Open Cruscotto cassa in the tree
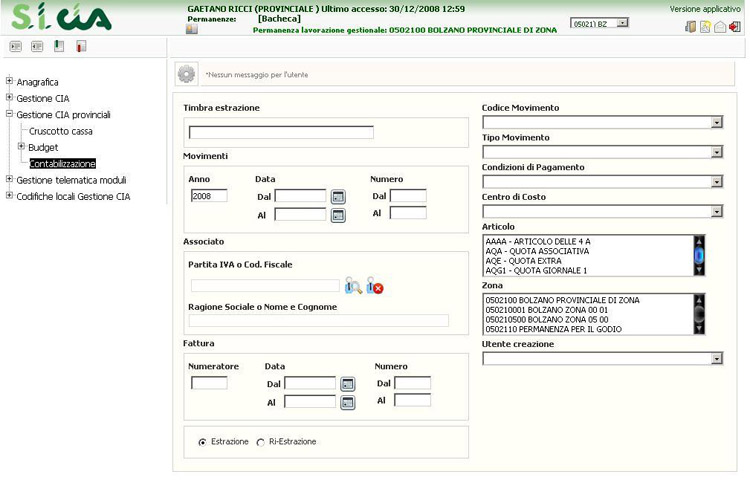This screenshot has height=480, width=750. coord(61,131)
